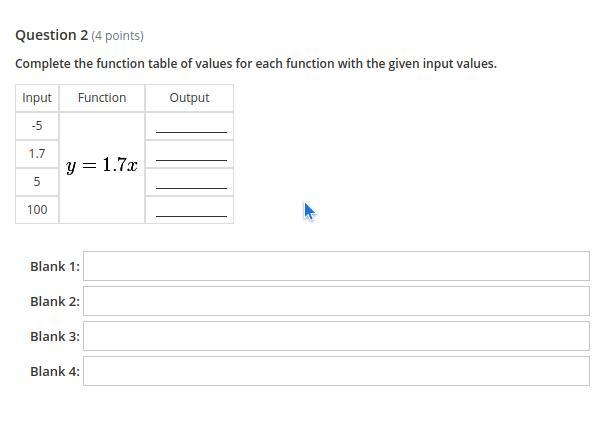
Task: Select the 100 input cell
Action: [x=37, y=210]
